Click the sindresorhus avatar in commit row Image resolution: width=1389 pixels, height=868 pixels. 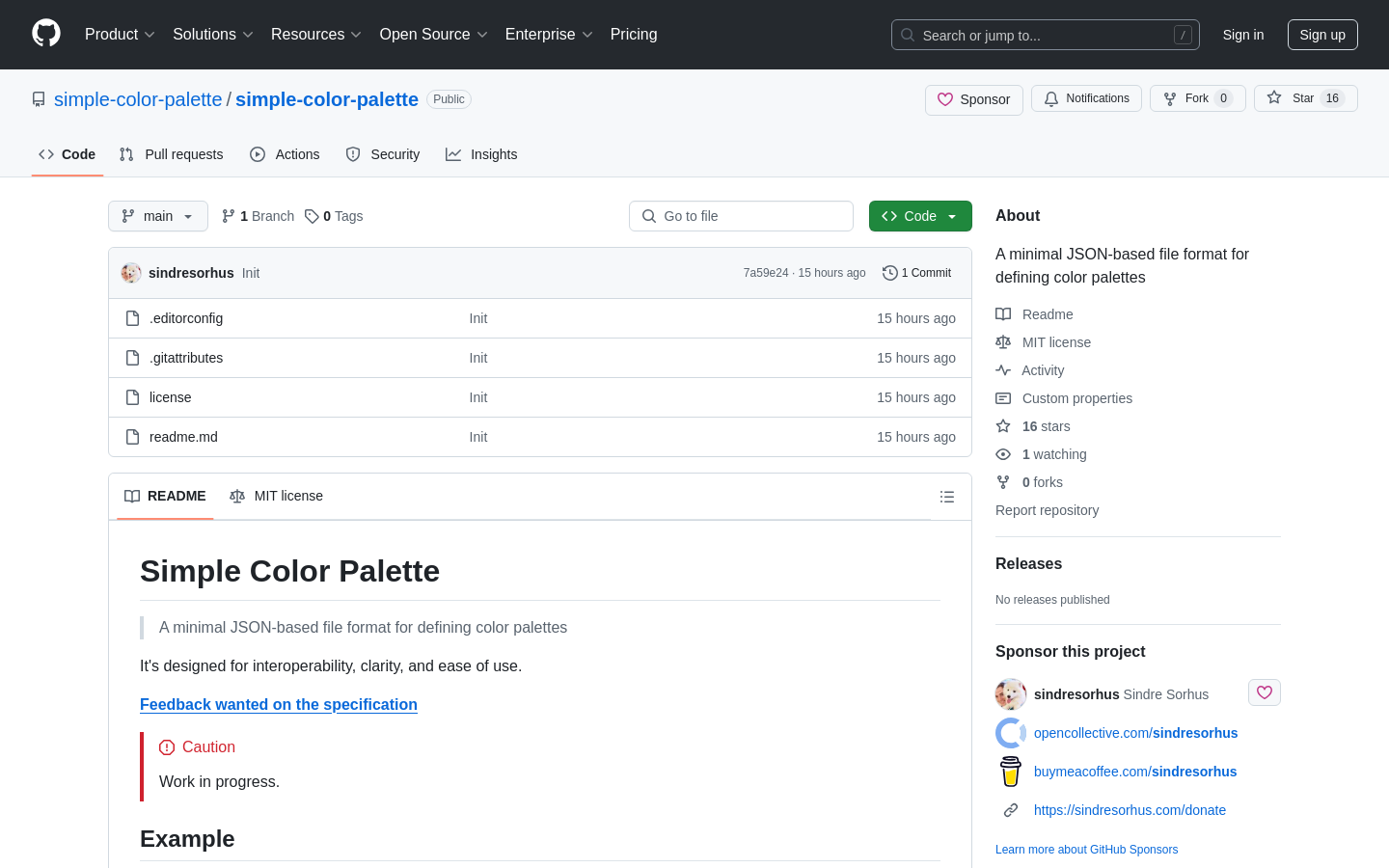131,273
